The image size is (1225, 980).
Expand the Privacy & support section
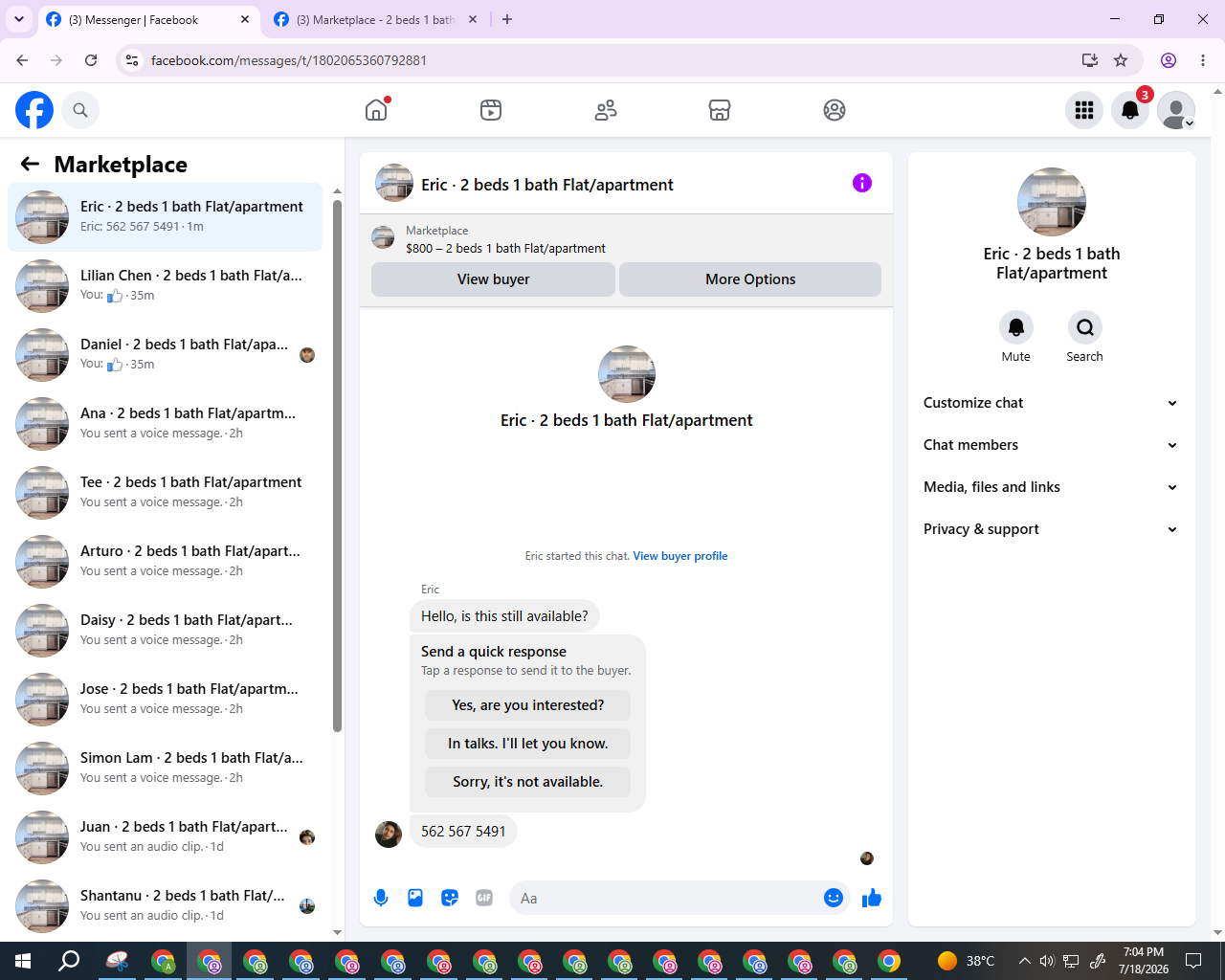1051,529
